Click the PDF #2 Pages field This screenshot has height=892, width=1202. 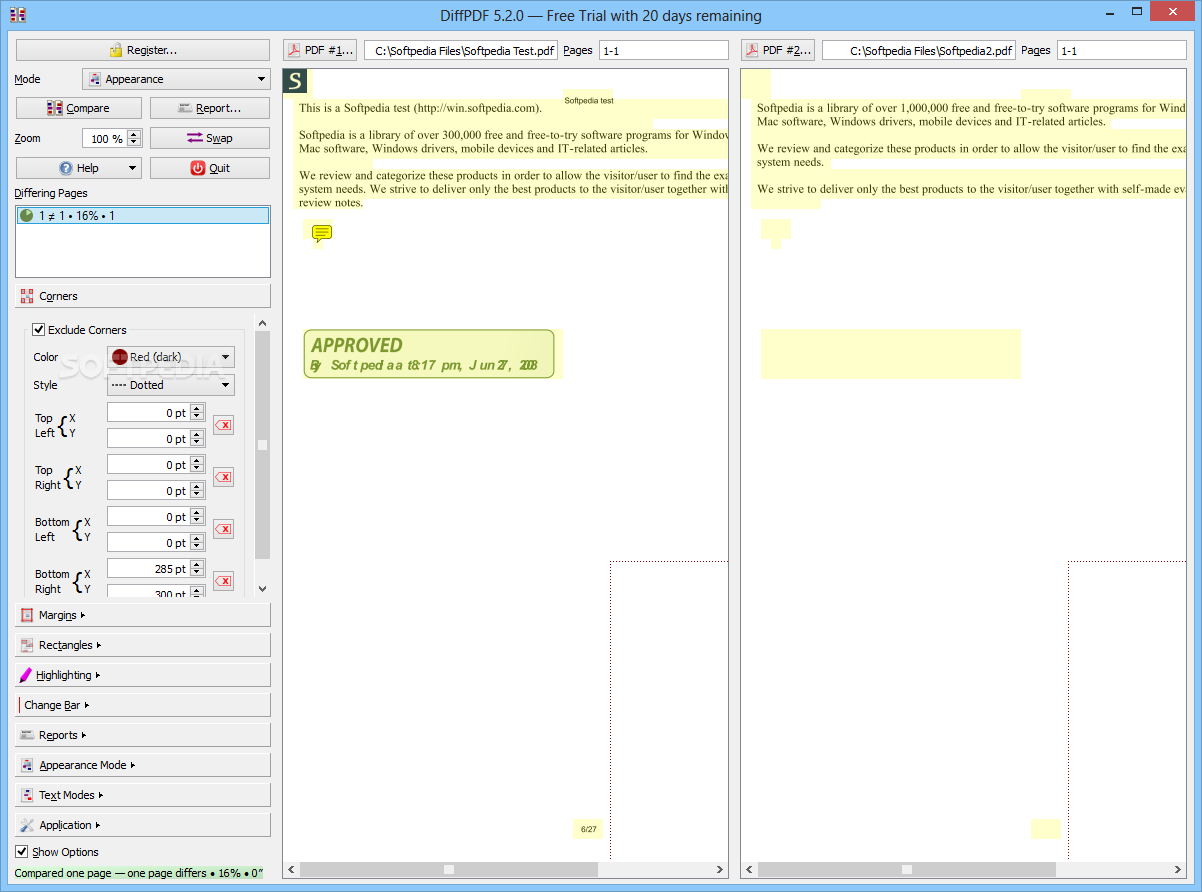coord(1122,50)
